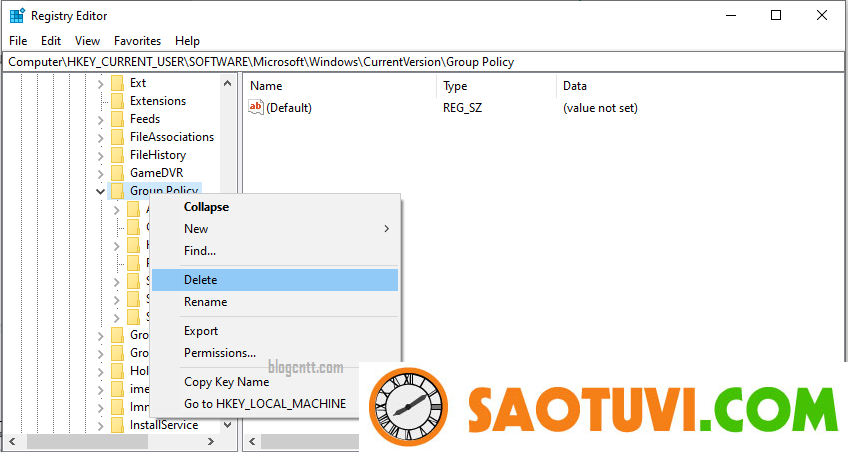Open the Help menu

tap(187, 41)
